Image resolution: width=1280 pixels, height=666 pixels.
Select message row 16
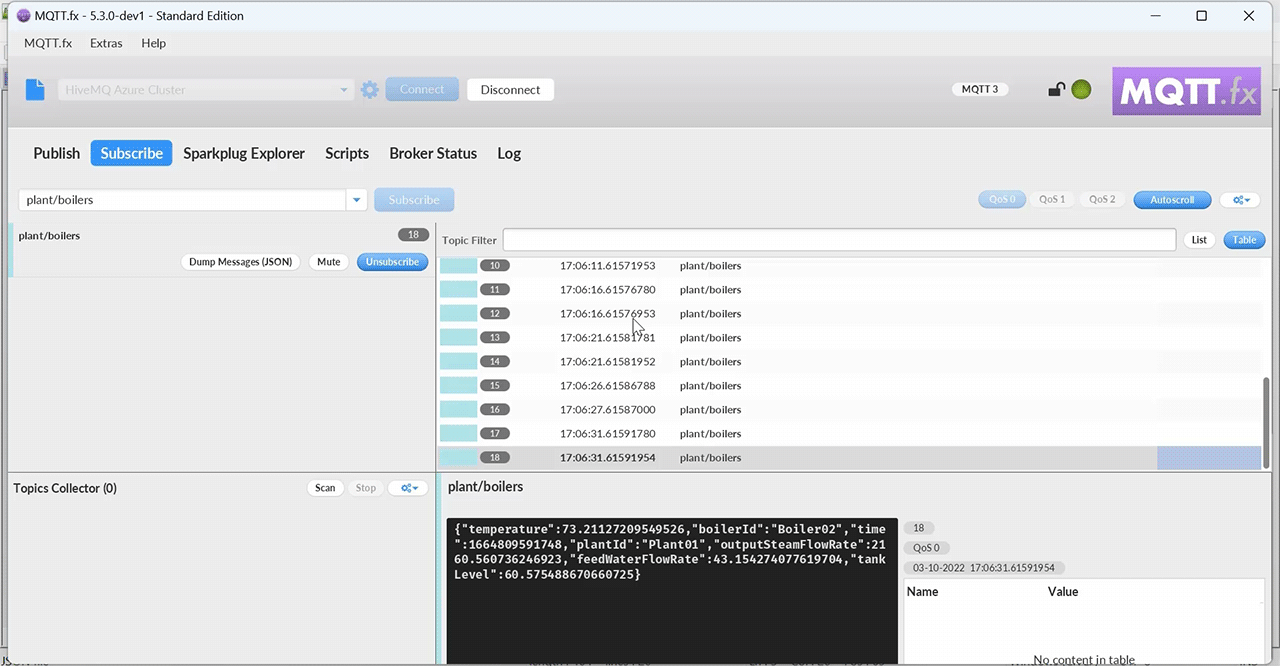tap(849, 410)
